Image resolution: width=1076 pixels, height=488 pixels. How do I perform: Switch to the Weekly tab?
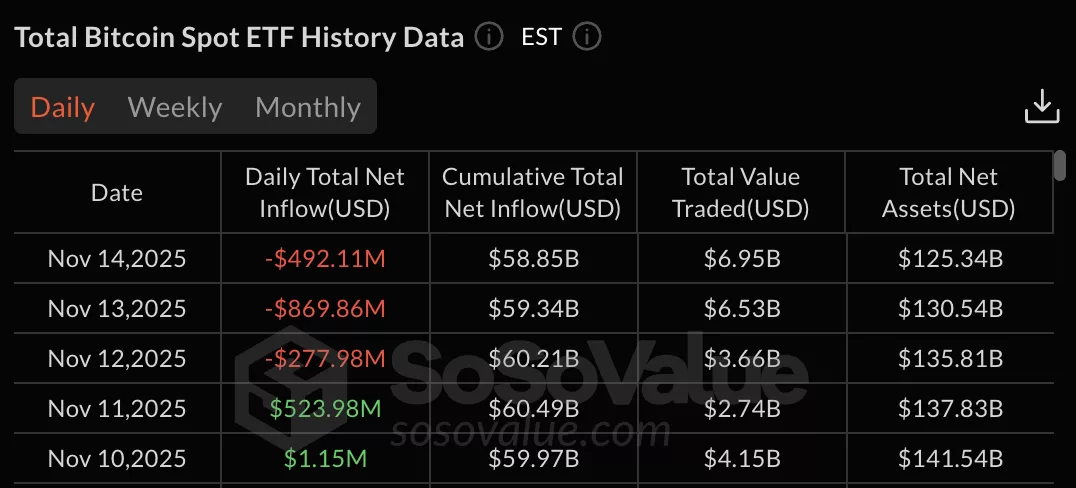click(x=175, y=107)
